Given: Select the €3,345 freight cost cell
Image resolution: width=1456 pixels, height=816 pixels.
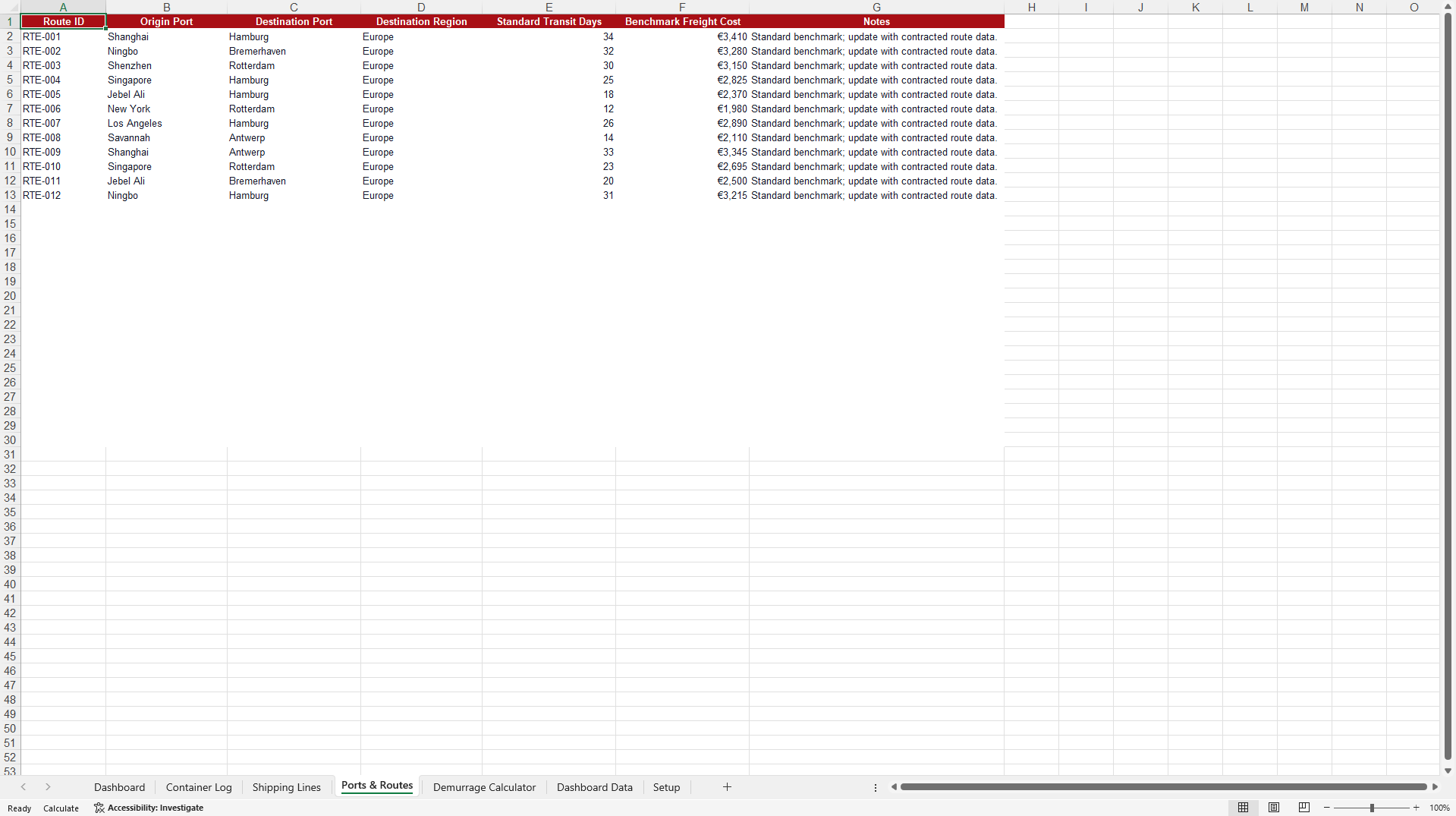Looking at the screenshot, I should point(682,152).
